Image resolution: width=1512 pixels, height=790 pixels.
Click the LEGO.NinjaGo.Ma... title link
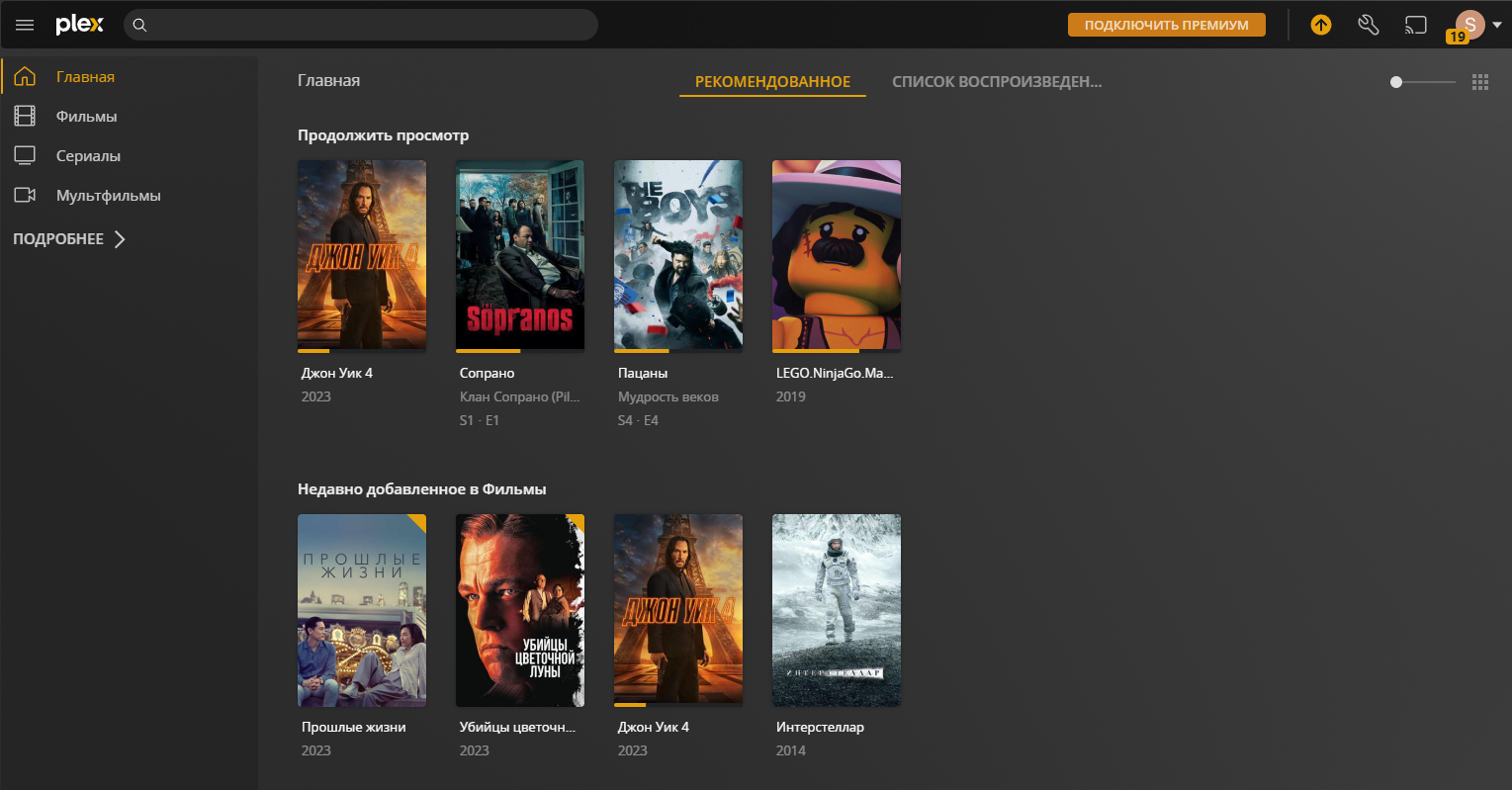point(835,373)
